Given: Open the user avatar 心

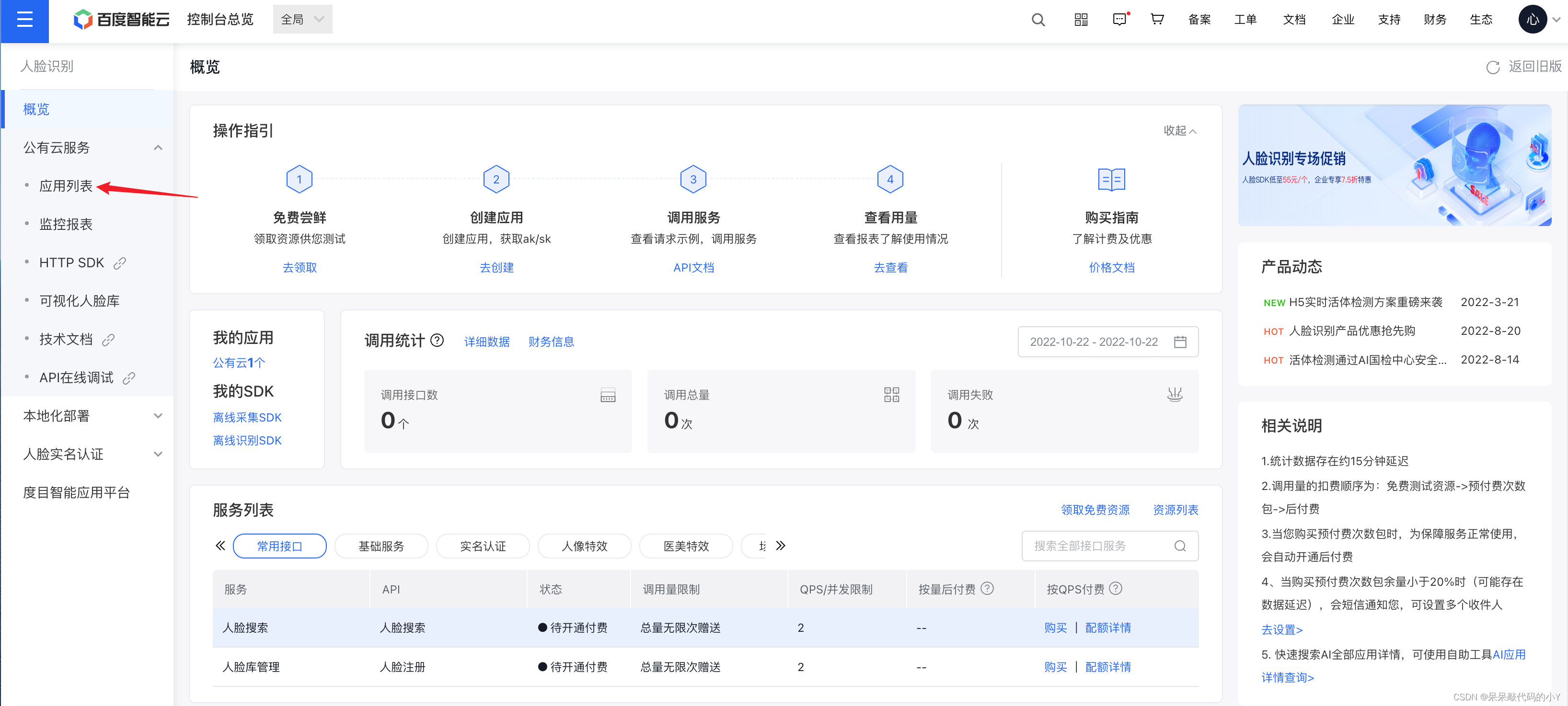Looking at the screenshot, I should [x=1532, y=20].
